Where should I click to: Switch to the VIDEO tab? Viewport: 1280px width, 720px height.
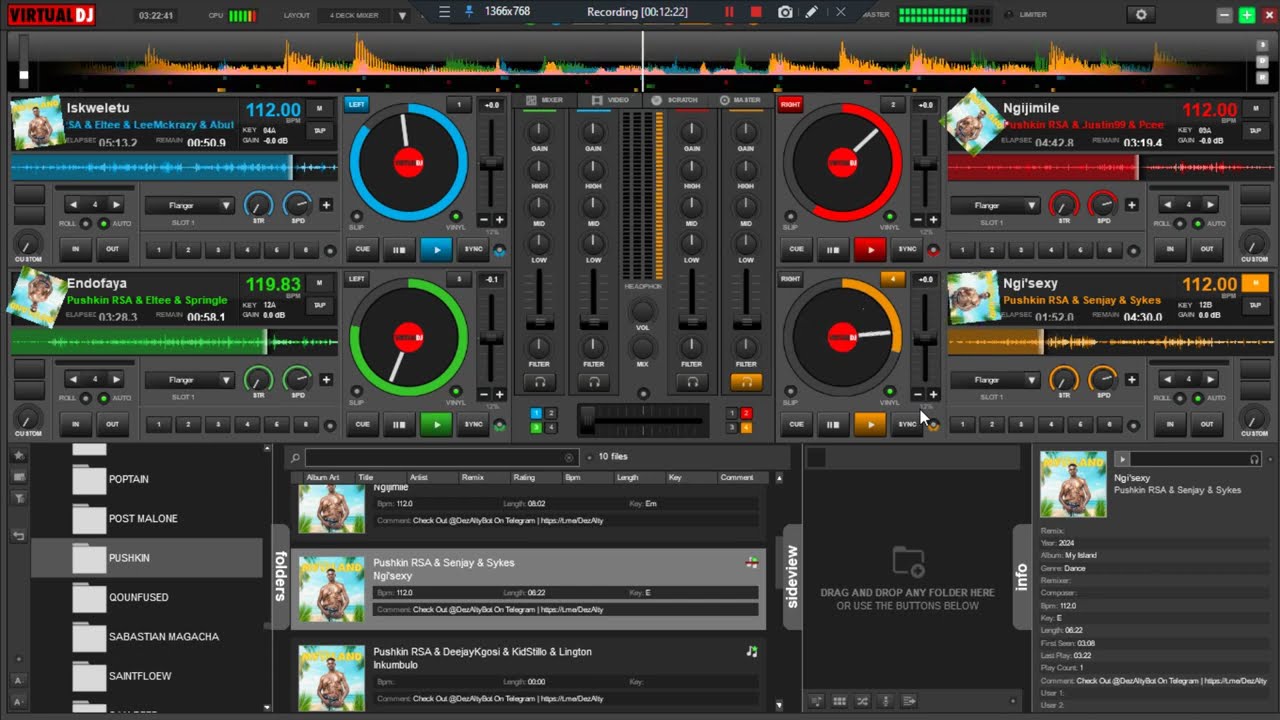(610, 100)
